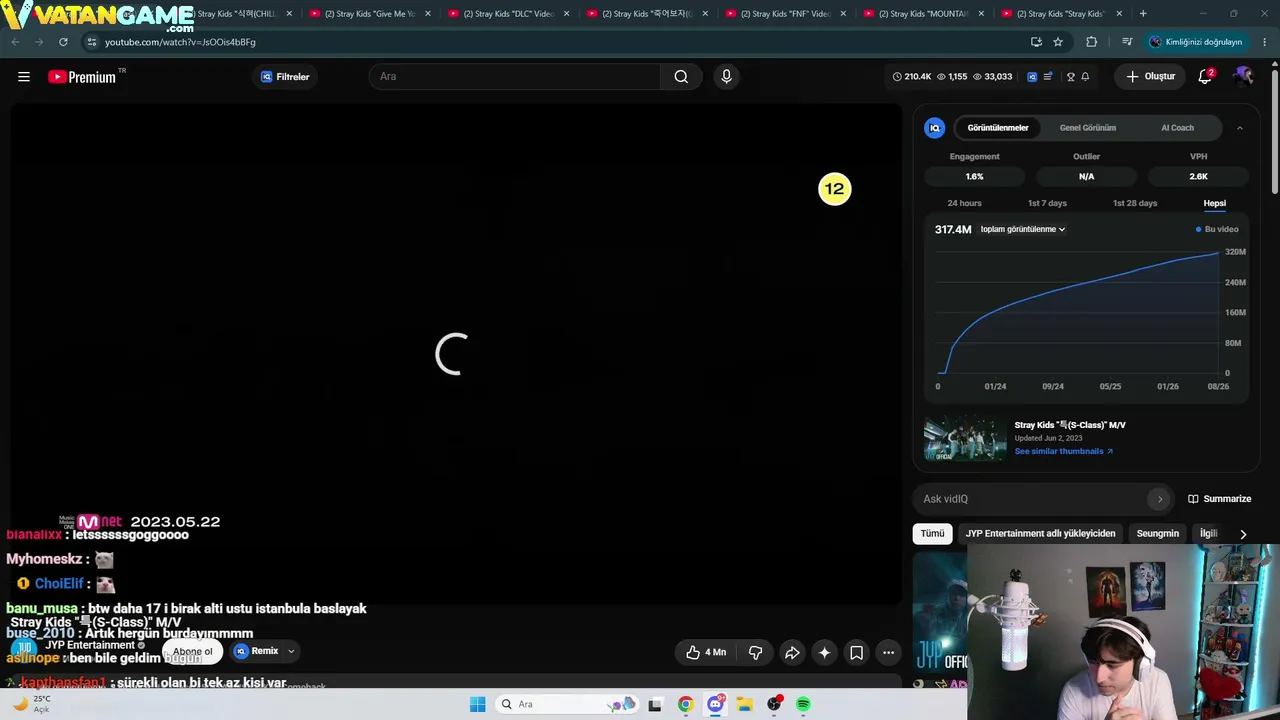1280x720 pixels.
Task: Click the sparkle icon next to share
Action: [x=824, y=652]
